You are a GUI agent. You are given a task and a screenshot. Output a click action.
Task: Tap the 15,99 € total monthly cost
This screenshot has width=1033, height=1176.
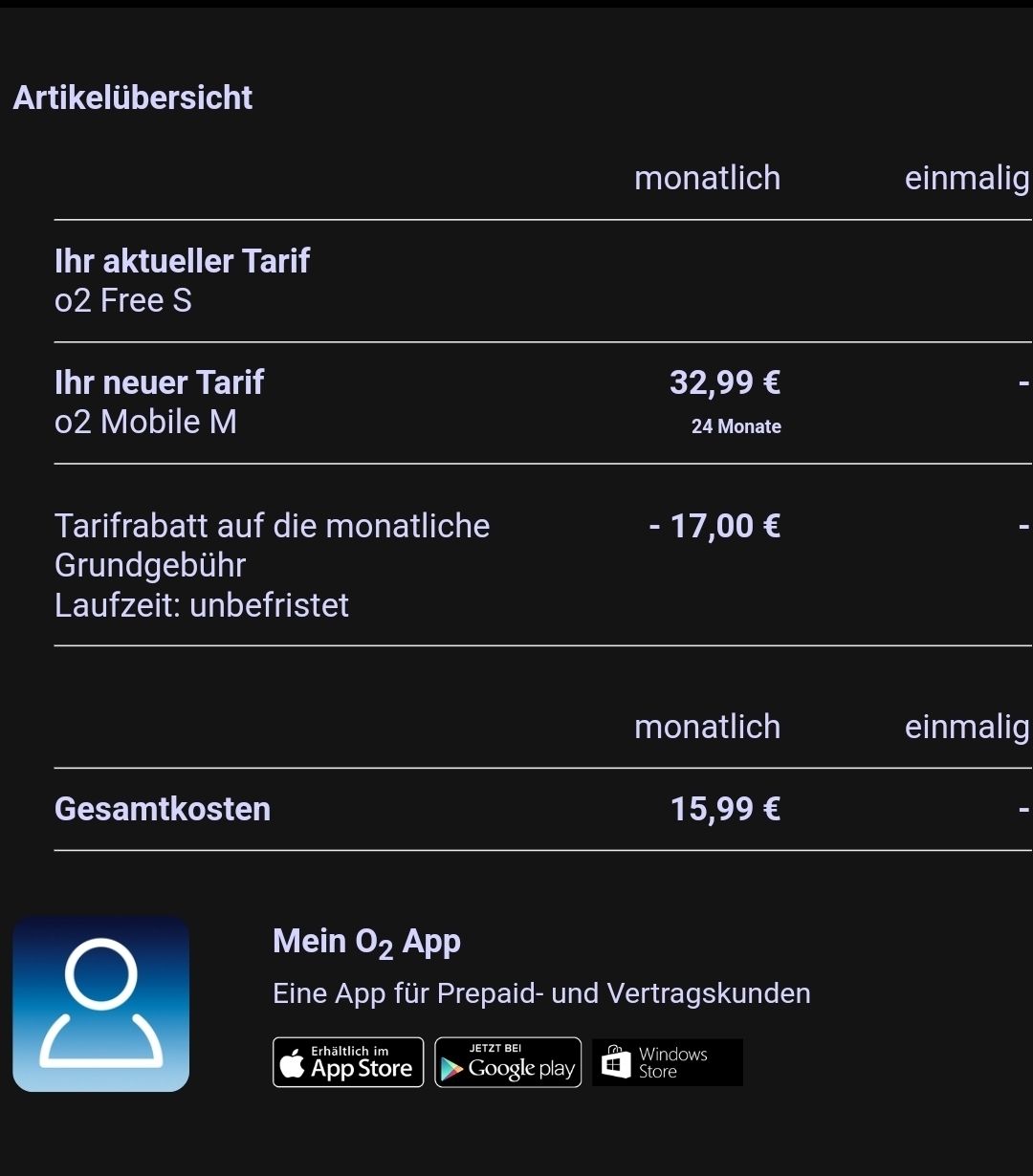725,809
